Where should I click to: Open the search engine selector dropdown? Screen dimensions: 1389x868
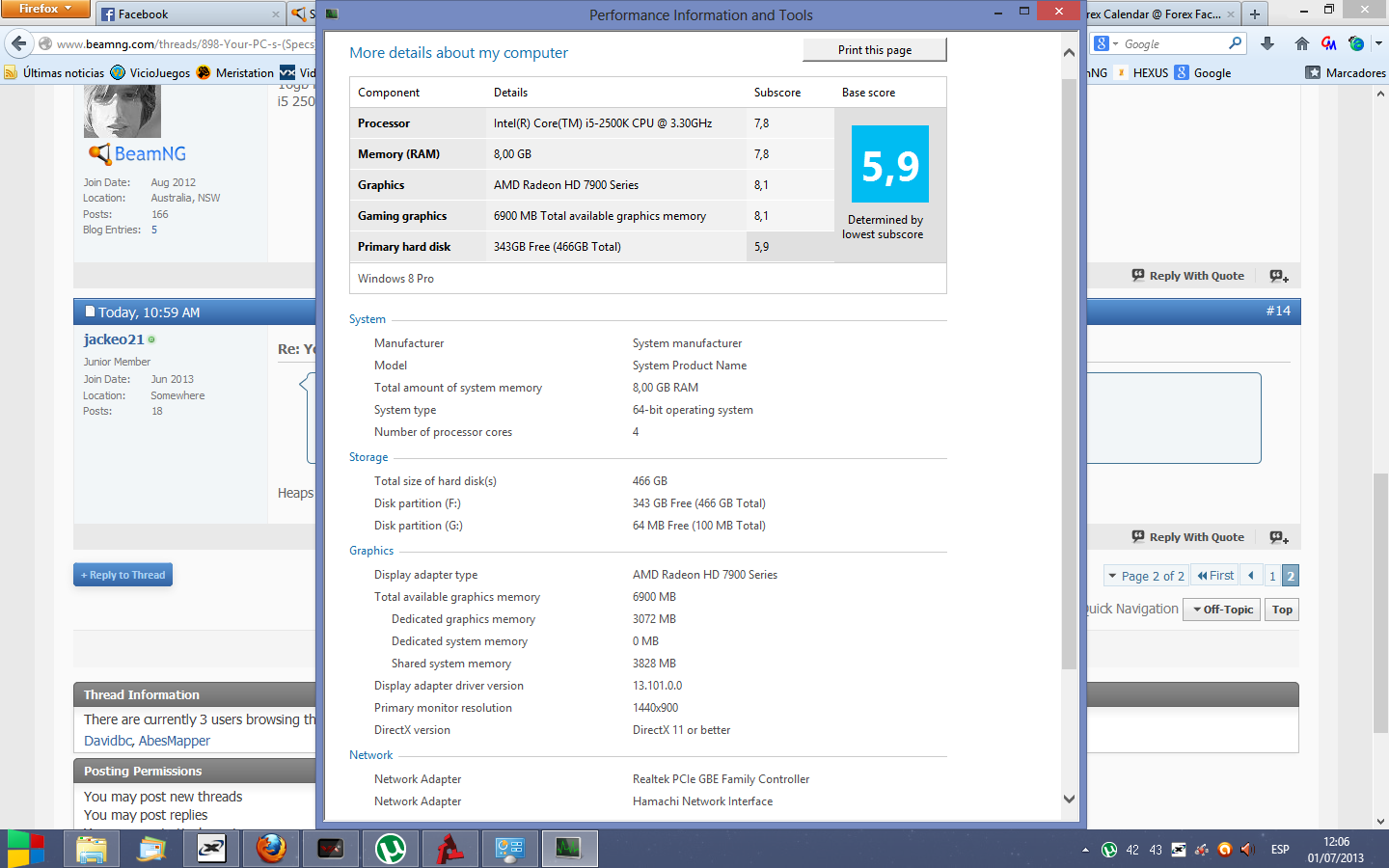[1106, 43]
